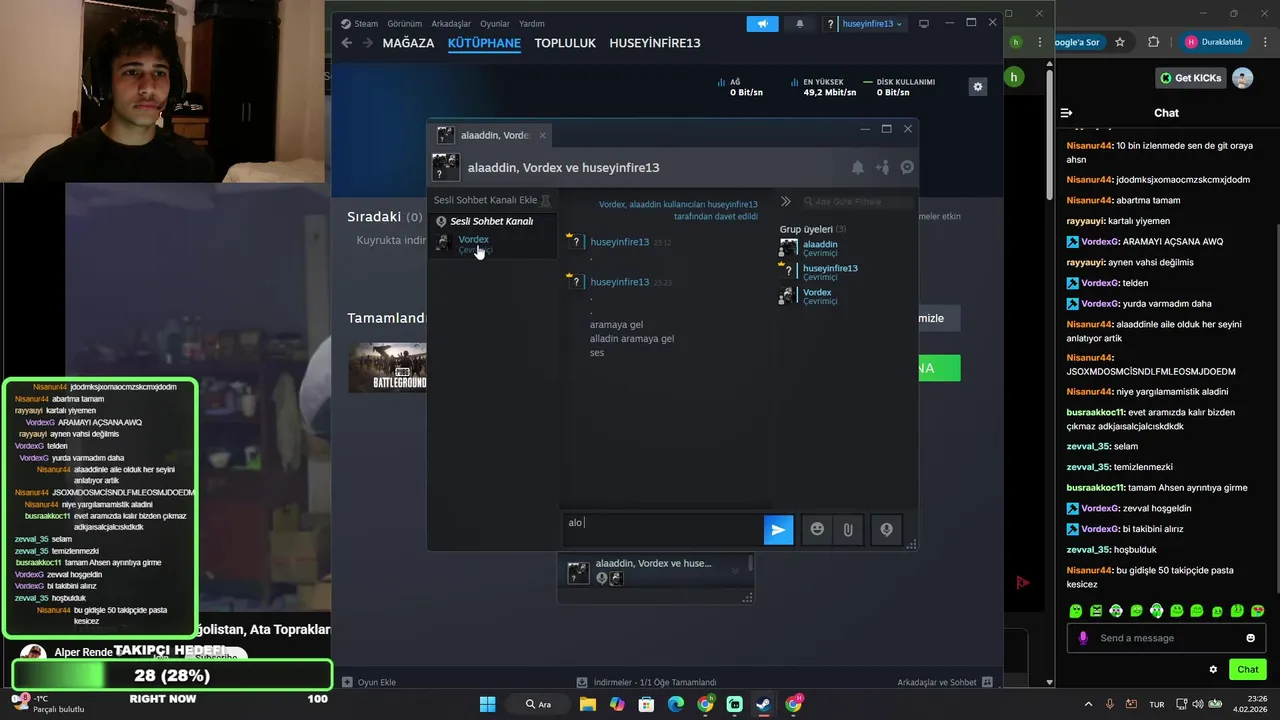Switch Steam to Big Picture mode
The image size is (1280, 720).
coord(924,24)
